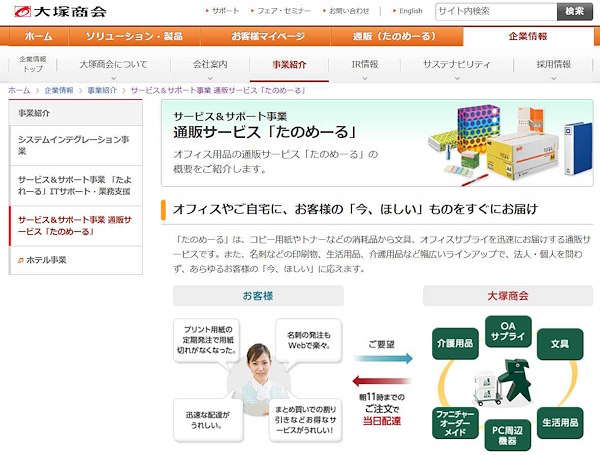Open 大塚商会について sub menu
The width and height of the screenshot is (600, 455).
113,64
